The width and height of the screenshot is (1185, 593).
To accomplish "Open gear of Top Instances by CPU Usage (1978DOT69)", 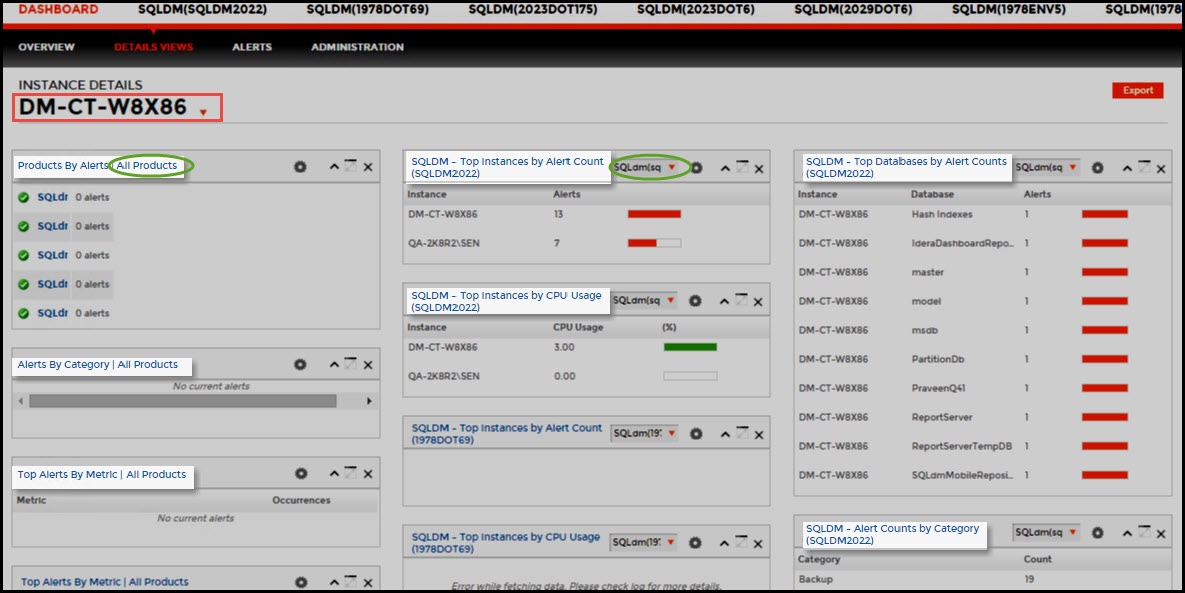I will point(695,542).
